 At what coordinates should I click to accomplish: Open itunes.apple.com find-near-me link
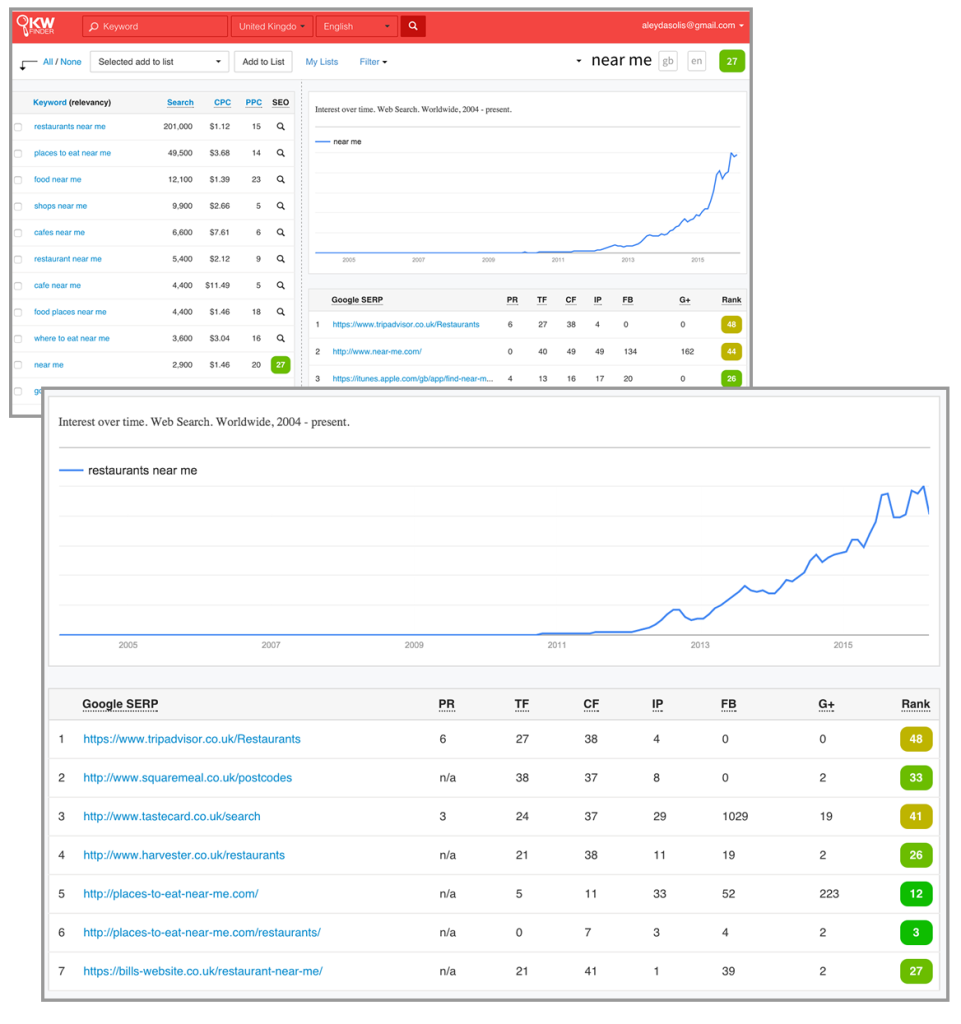[413, 379]
